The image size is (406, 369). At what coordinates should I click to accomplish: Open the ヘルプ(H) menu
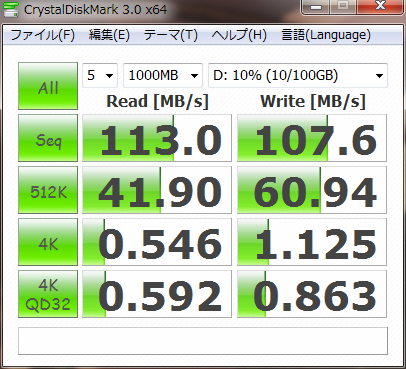[239, 35]
